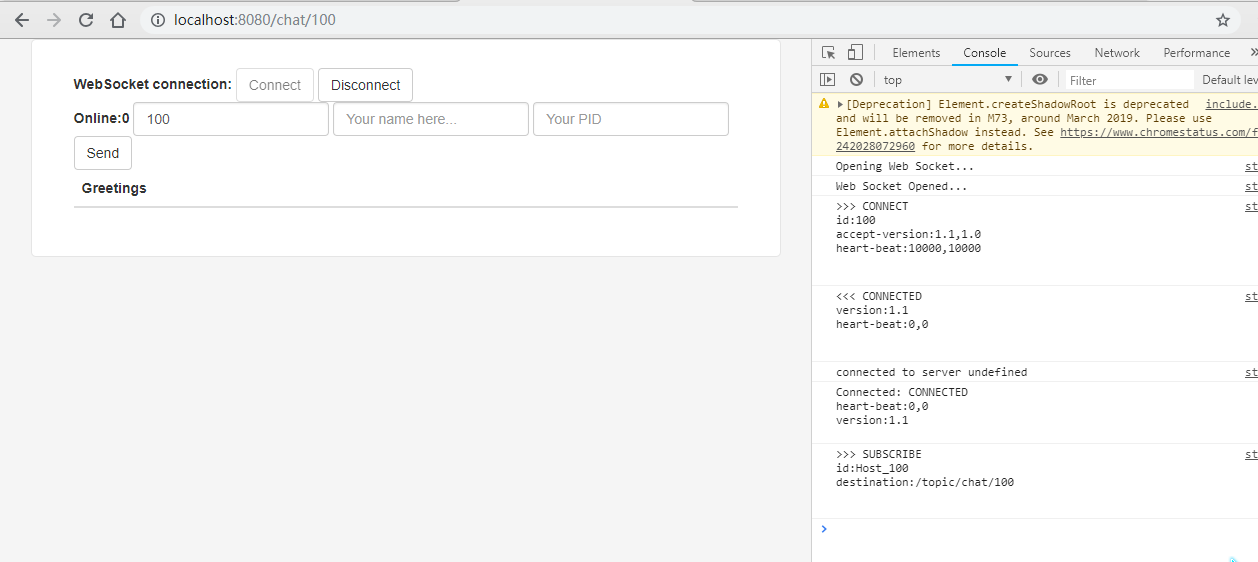Click the console prompt input line
The height and width of the screenshot is (562, 1258).
pos(1040,529)
